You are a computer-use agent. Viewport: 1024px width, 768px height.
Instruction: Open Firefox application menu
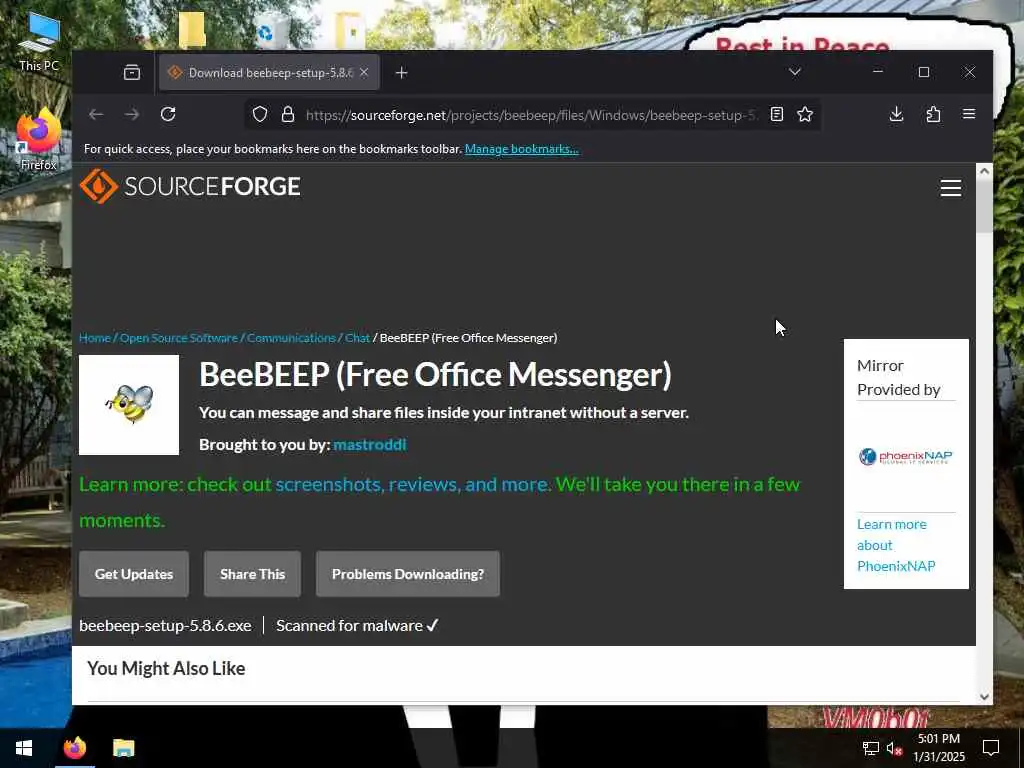click(969, 114)
